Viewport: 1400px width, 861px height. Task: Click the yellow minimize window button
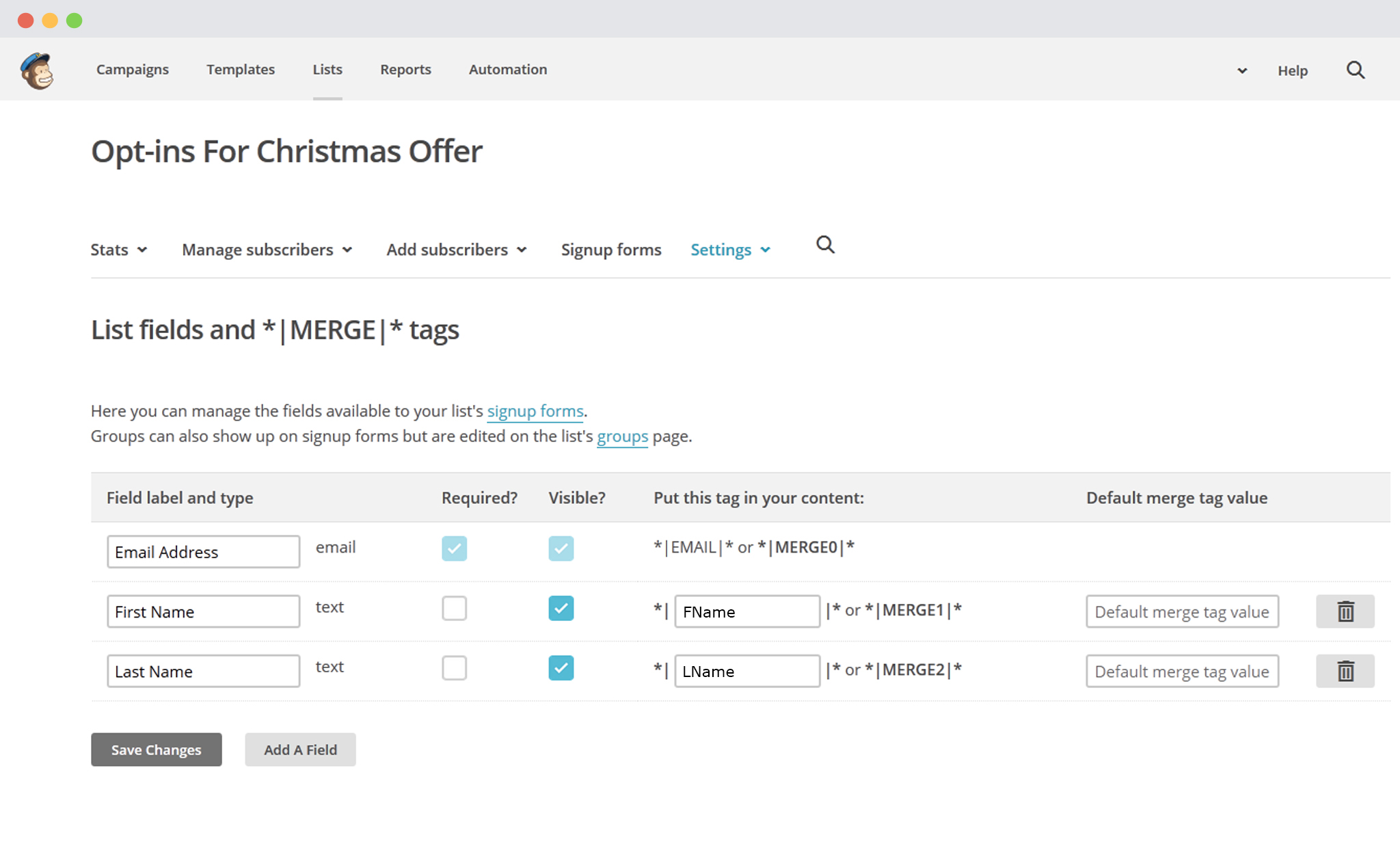[x=50, y=21]
